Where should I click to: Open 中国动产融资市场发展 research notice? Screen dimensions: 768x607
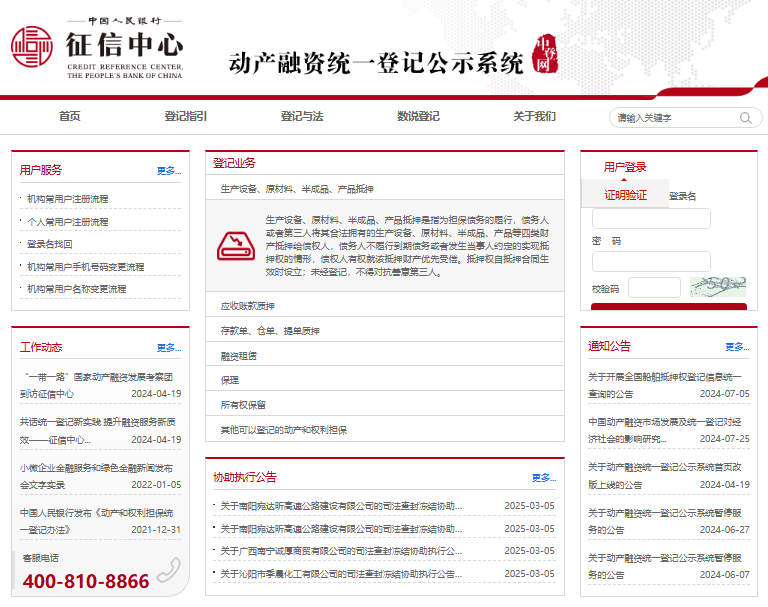pyautogui.click(x=665, y=430)
